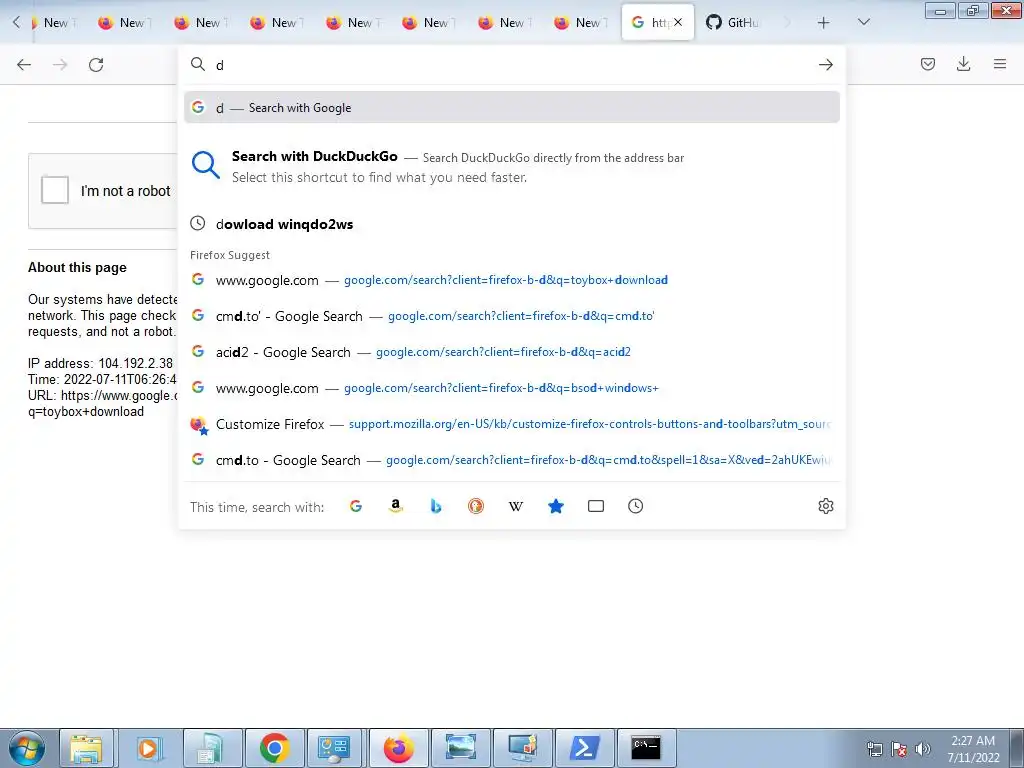This screenshot has height=768, width=1024.
Task: Search bookmarks using the star icon
Action: point(556,506)
